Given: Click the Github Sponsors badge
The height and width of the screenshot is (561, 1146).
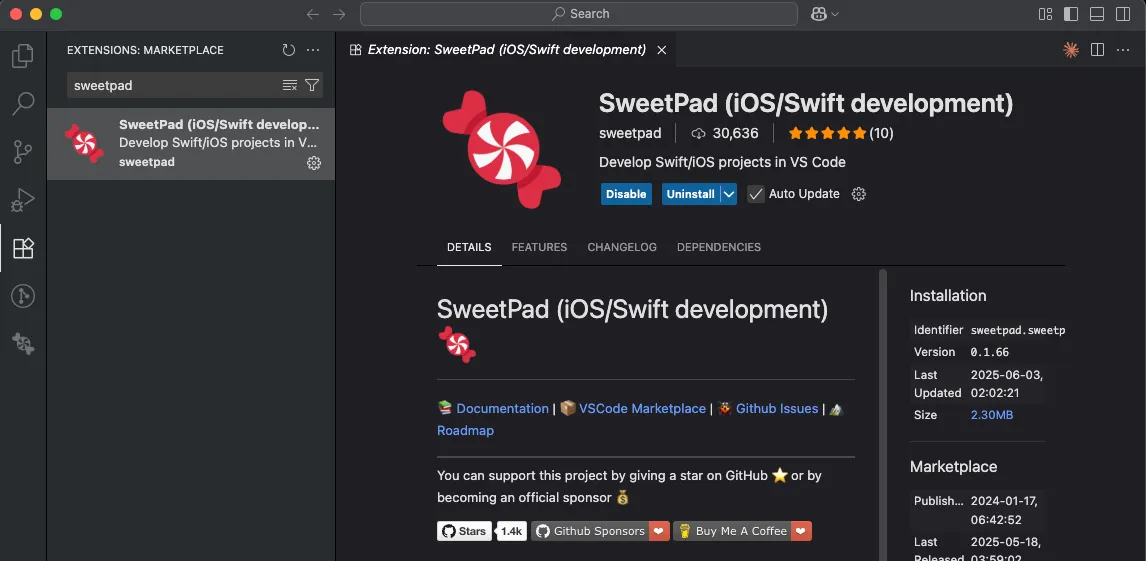Looking at the screenshot, I should pyautogui.click(x=600, y=531).
